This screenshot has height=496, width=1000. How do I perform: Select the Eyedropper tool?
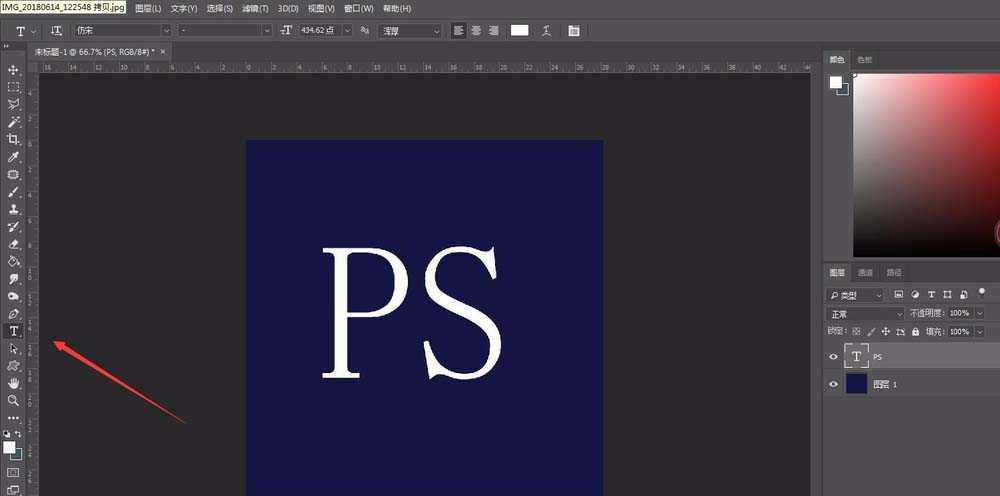pyautogui.click(x=14, y=157)
